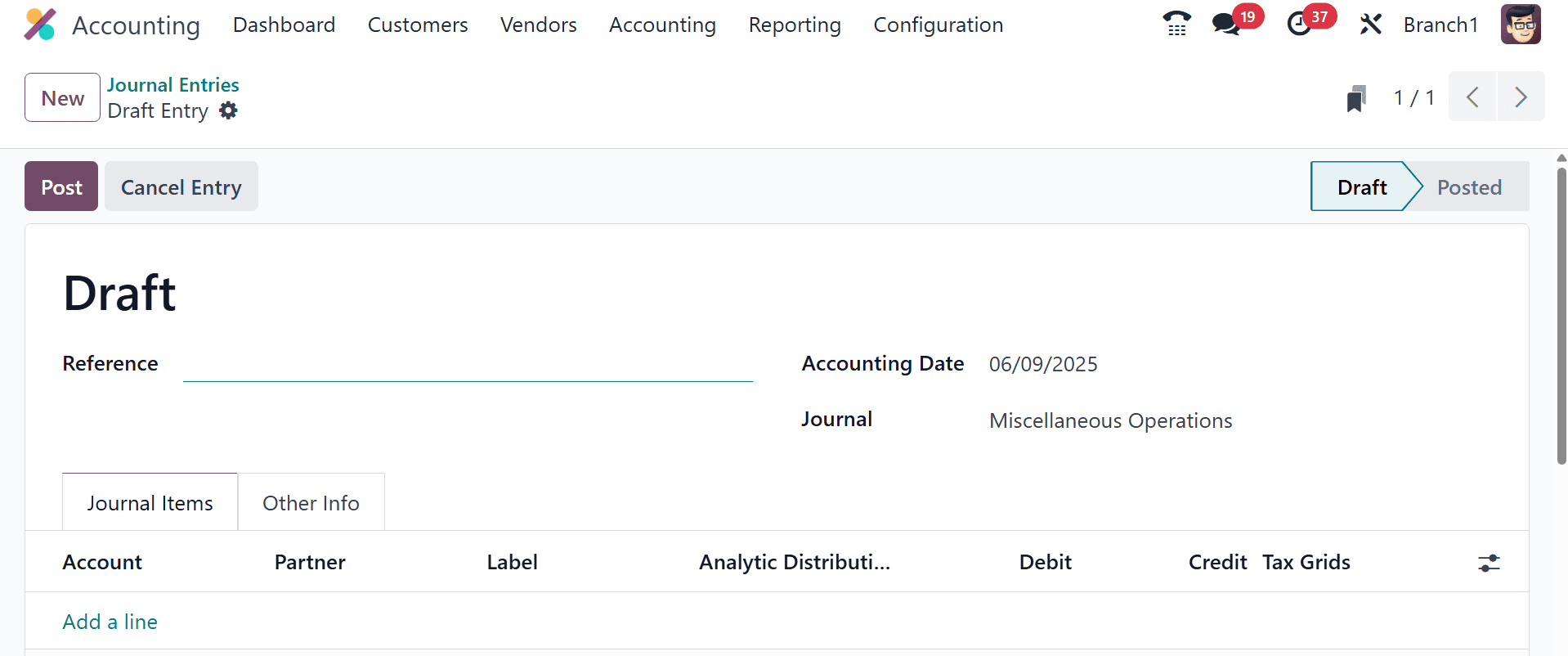1568x656 pixels.
Task: Open the VoIP phone icon
Action: tap(1176, 25)
